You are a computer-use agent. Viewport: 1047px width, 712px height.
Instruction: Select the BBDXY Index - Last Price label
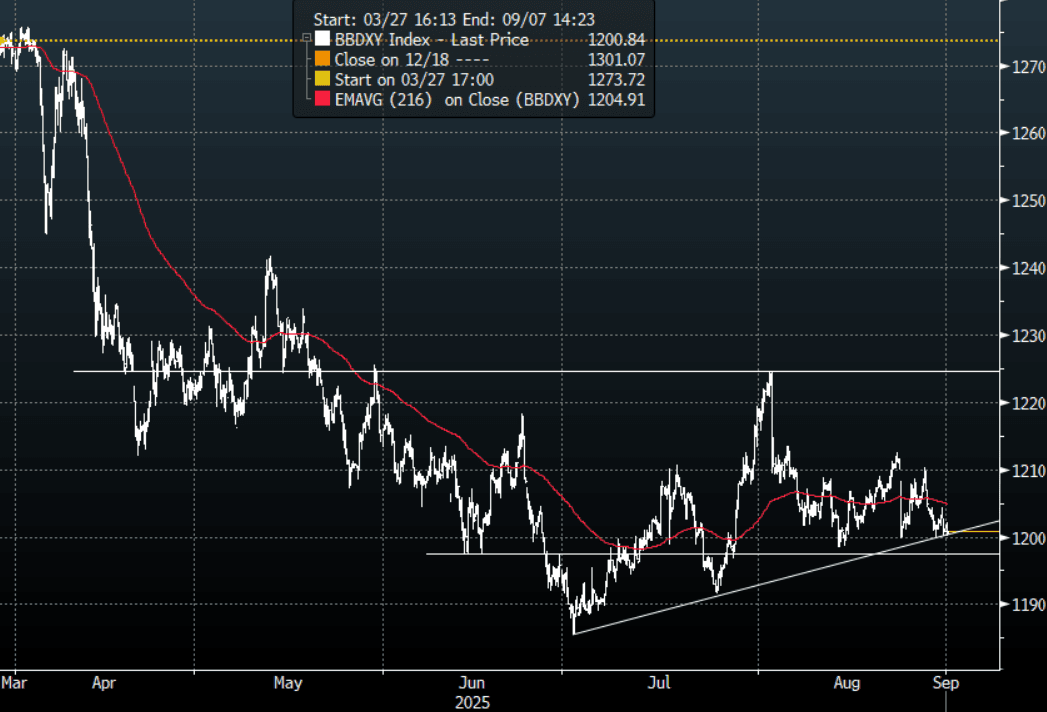(432, 40)
